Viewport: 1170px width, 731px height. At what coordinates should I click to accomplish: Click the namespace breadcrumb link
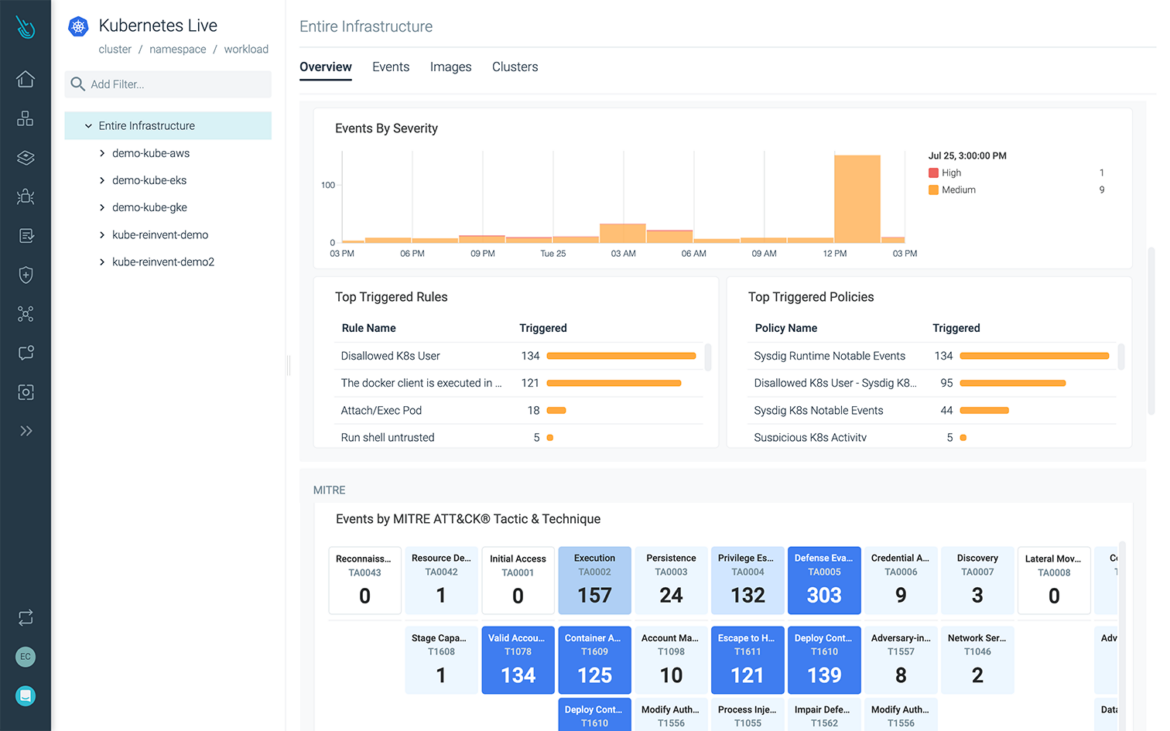pyautogui.click(x=178, y=49)
